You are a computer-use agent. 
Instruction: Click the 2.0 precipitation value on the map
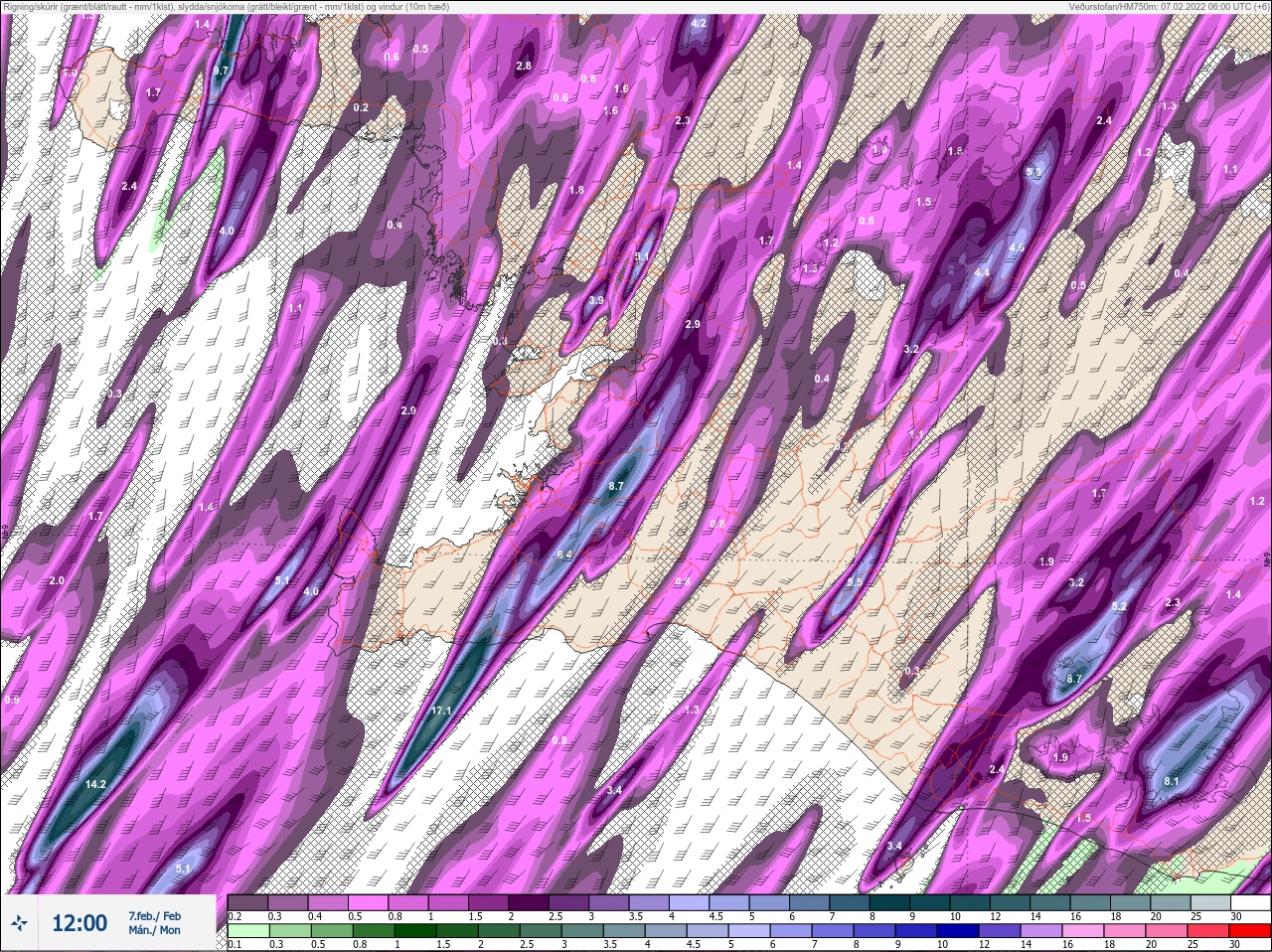57,580
